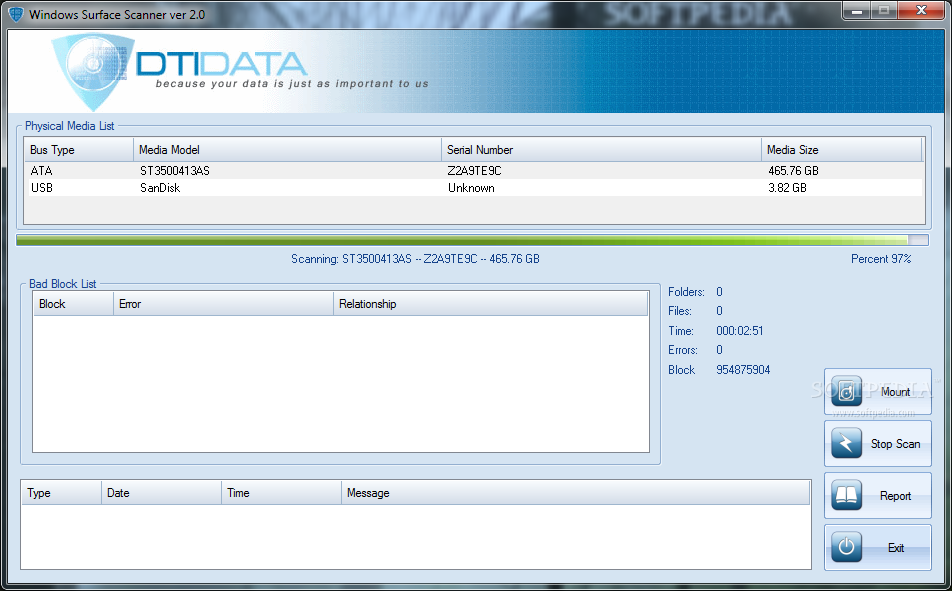Click the Folders count label
Screen dimensions: 952x591
click(686, 292)
